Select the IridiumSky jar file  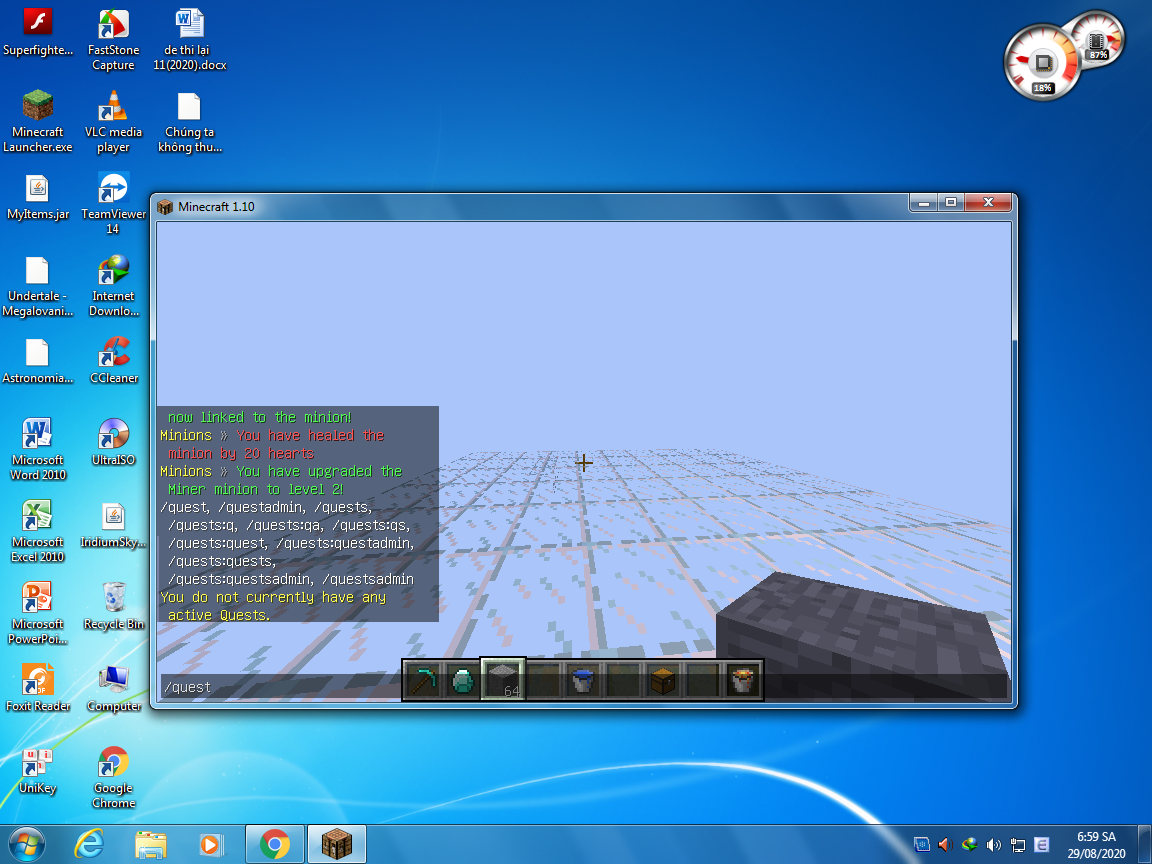(x=113, y=525)
